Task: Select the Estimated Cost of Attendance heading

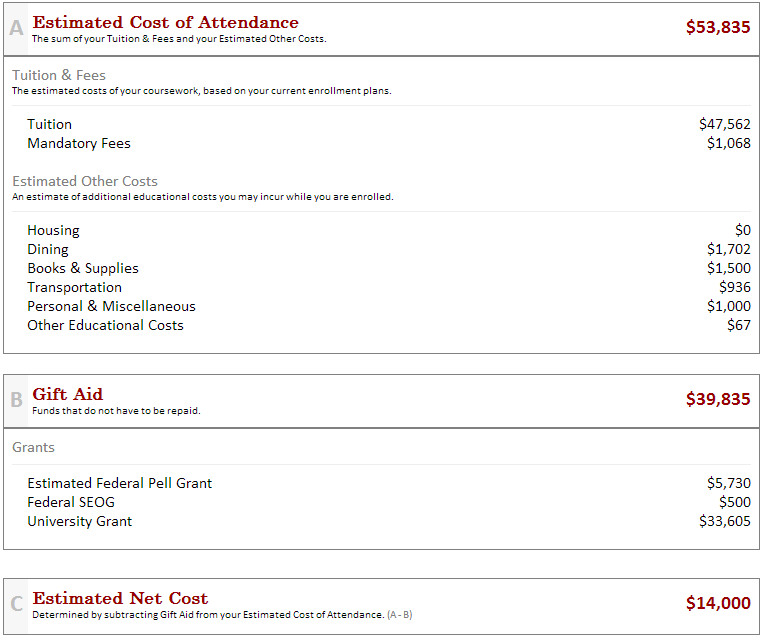Action: click(x=165, y=22)
